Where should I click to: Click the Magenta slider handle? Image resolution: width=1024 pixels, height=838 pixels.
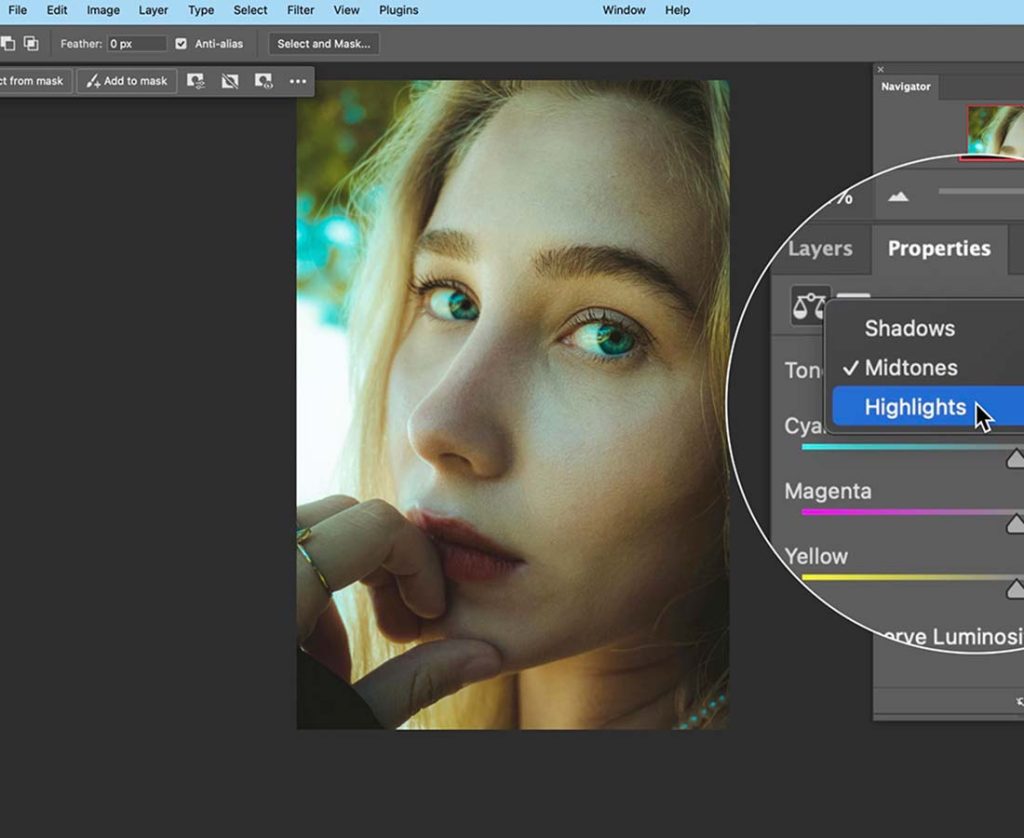[1015, 523]
